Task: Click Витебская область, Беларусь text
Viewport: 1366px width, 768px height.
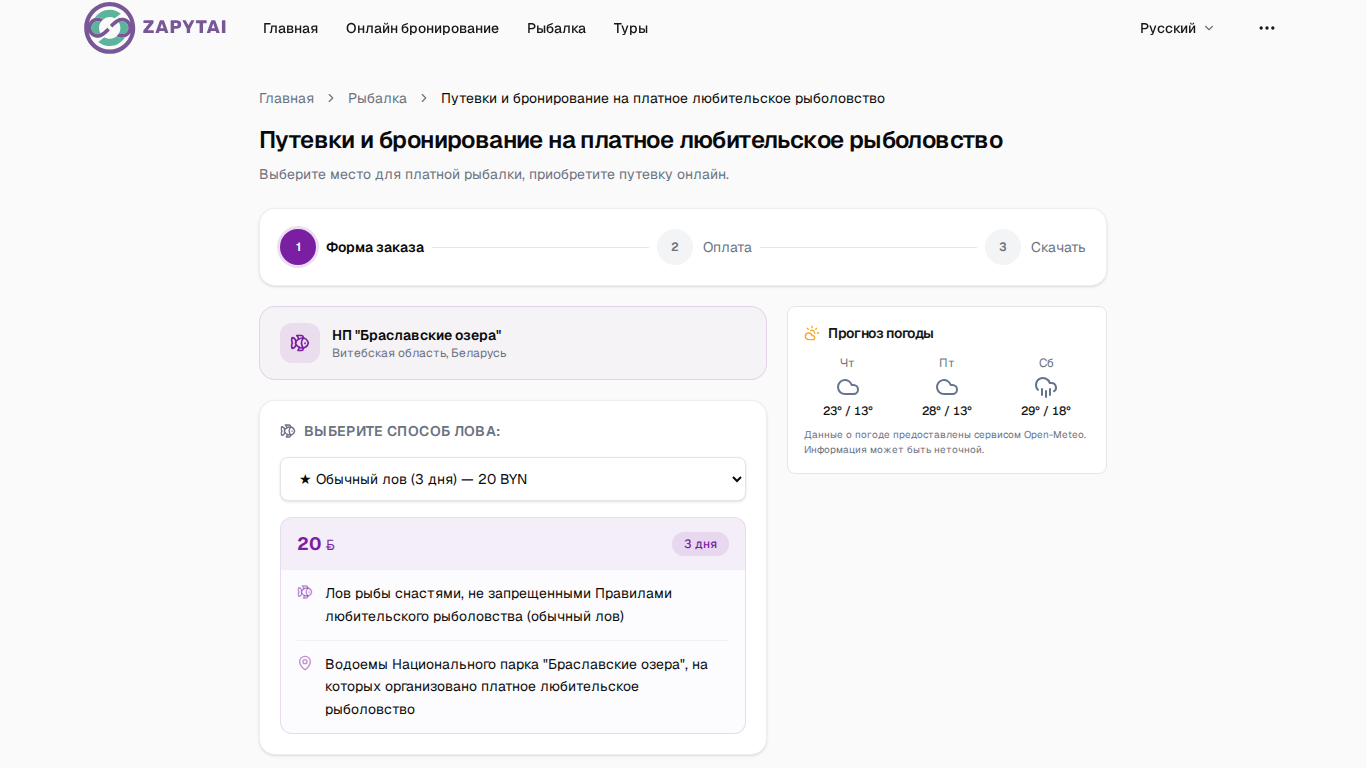Action: pos(419,353)
